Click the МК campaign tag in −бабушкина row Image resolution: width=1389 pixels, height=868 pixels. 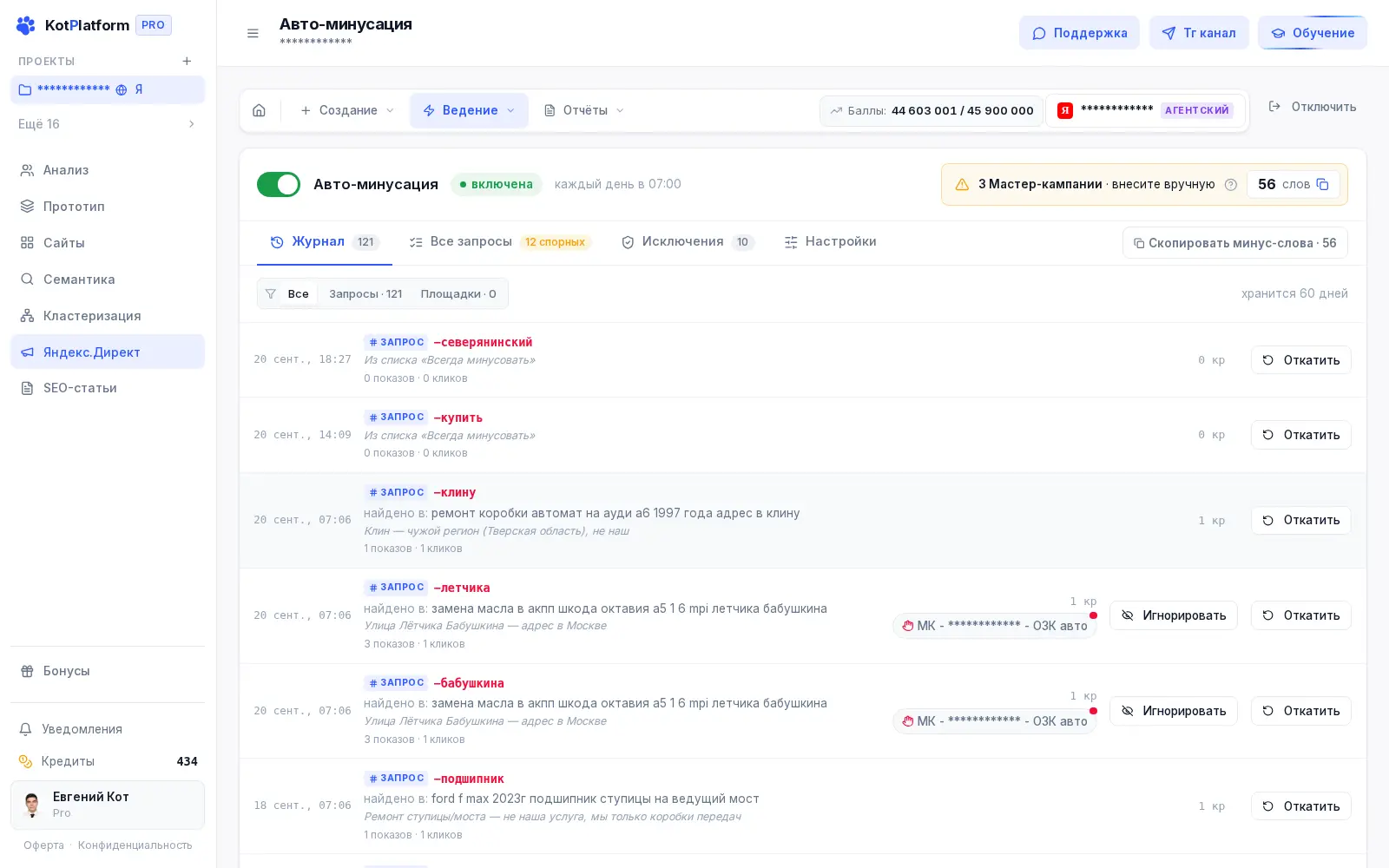coord(994,721)
